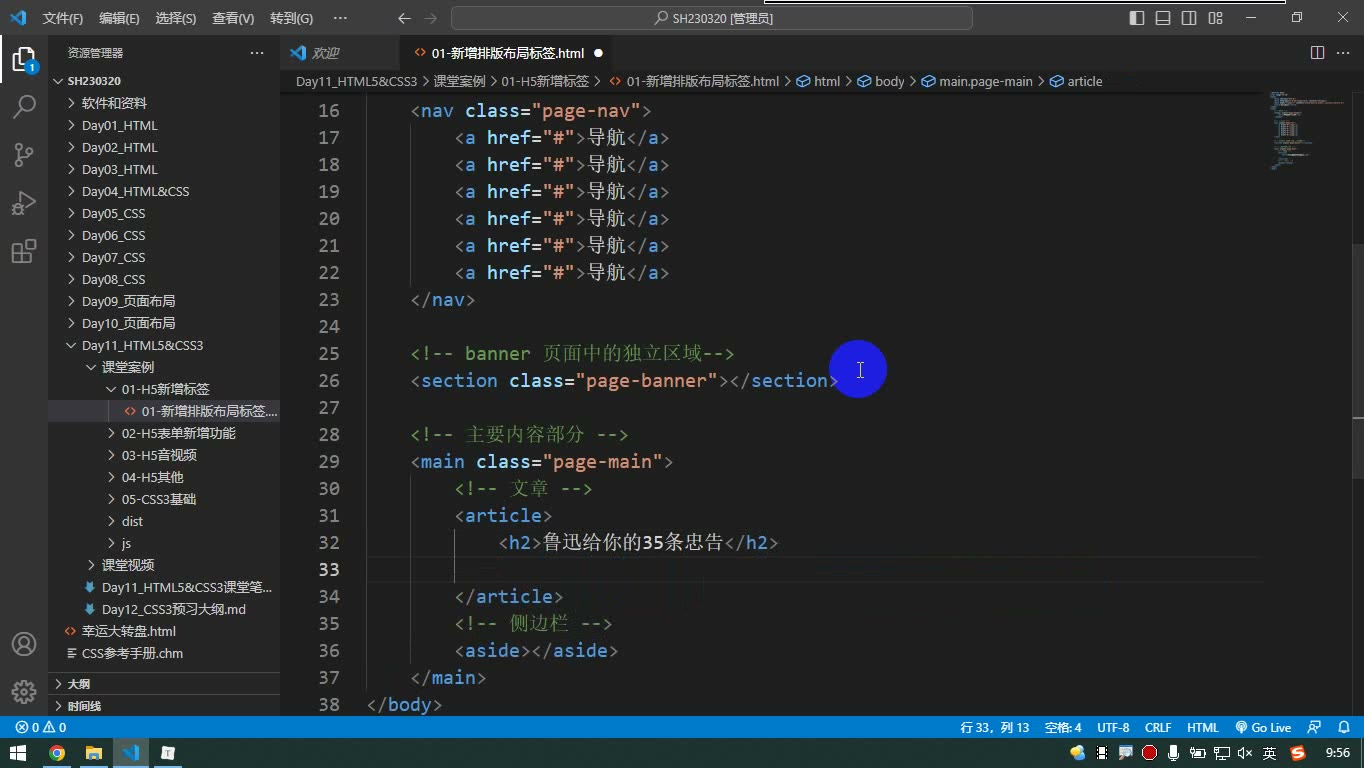
Task: Toggle the secondary side bar layout button
Action: (1189, 18)
